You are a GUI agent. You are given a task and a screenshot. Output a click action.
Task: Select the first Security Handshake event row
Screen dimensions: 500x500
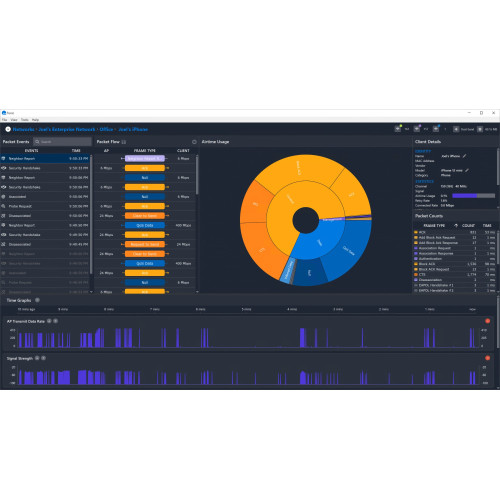click(x=46, y=168)
